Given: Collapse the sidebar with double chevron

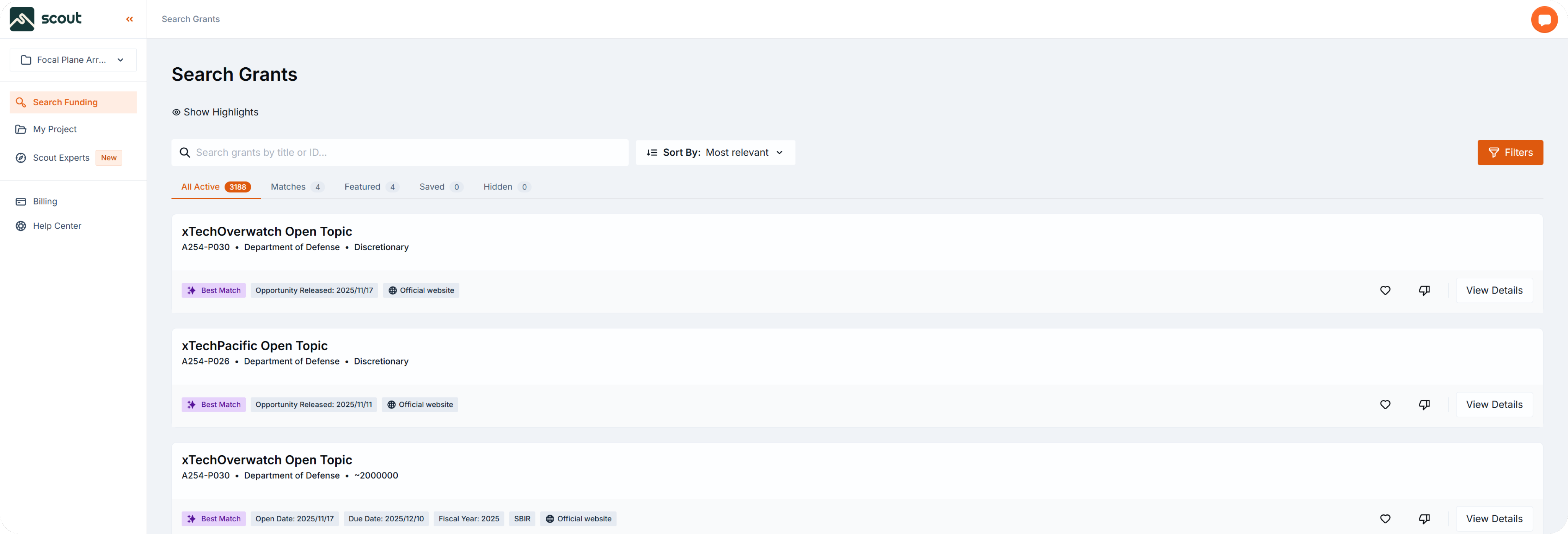Looking at the screenshot, I should (x=129, y=20).
